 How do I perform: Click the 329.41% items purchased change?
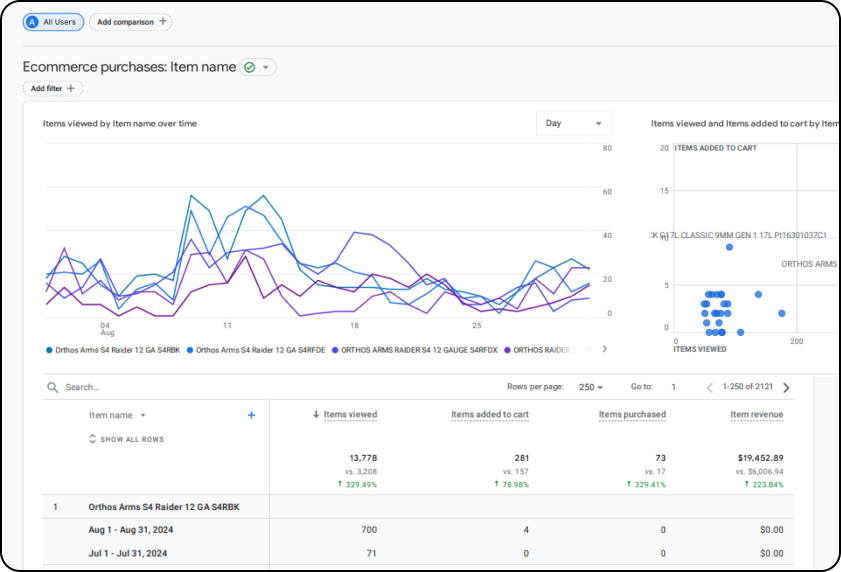pos(646,485)
